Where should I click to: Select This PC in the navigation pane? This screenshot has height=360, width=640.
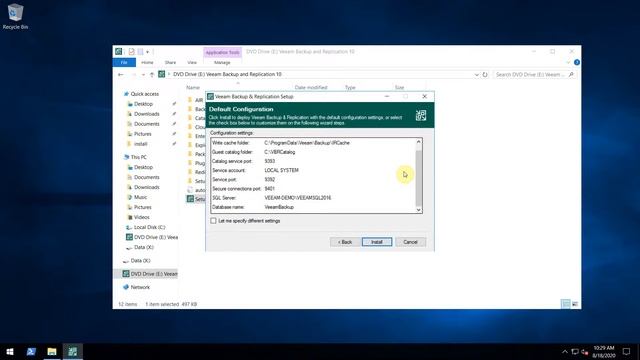(138, 157)
